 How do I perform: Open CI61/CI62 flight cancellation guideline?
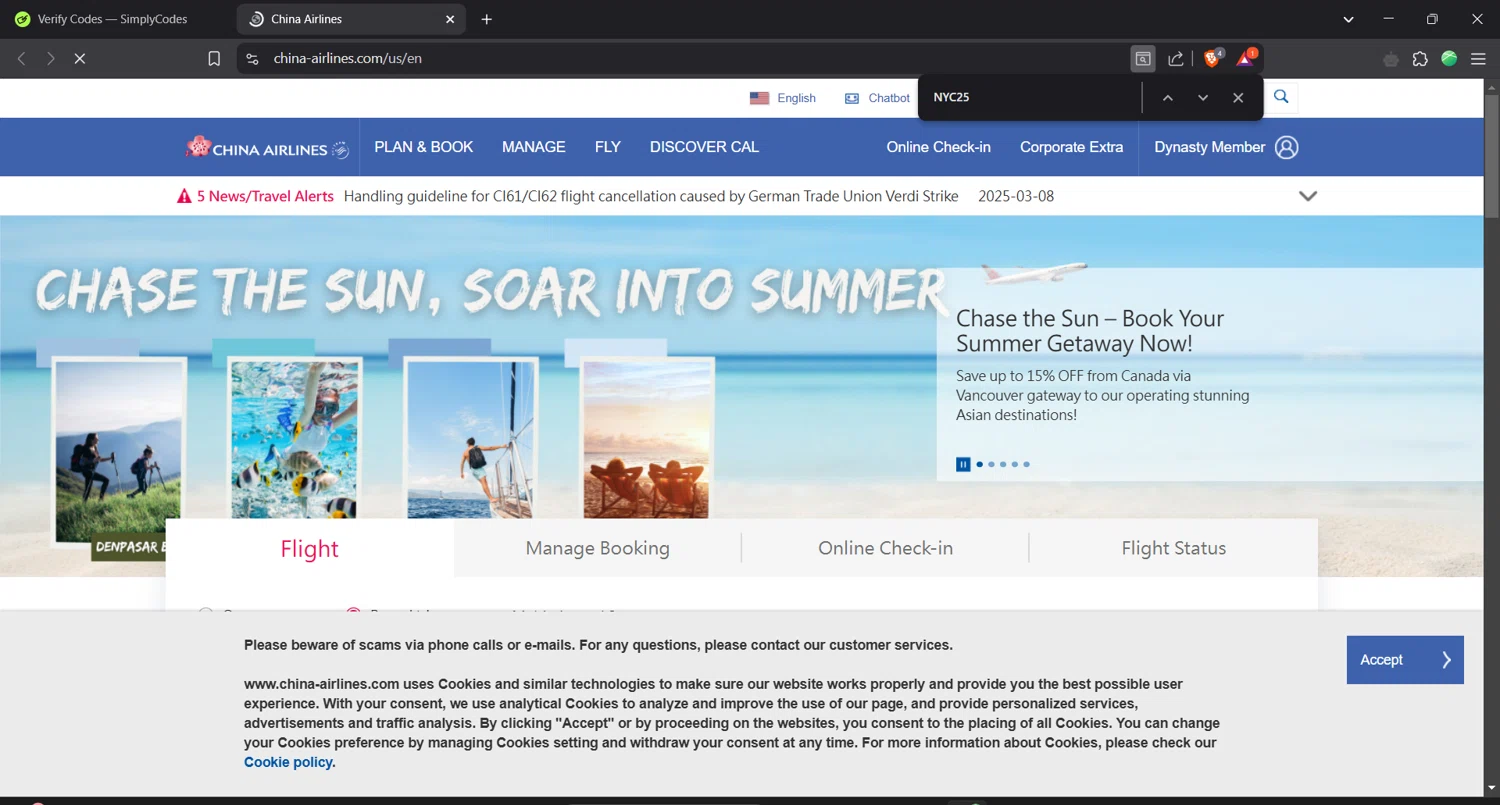click(651, 196)
